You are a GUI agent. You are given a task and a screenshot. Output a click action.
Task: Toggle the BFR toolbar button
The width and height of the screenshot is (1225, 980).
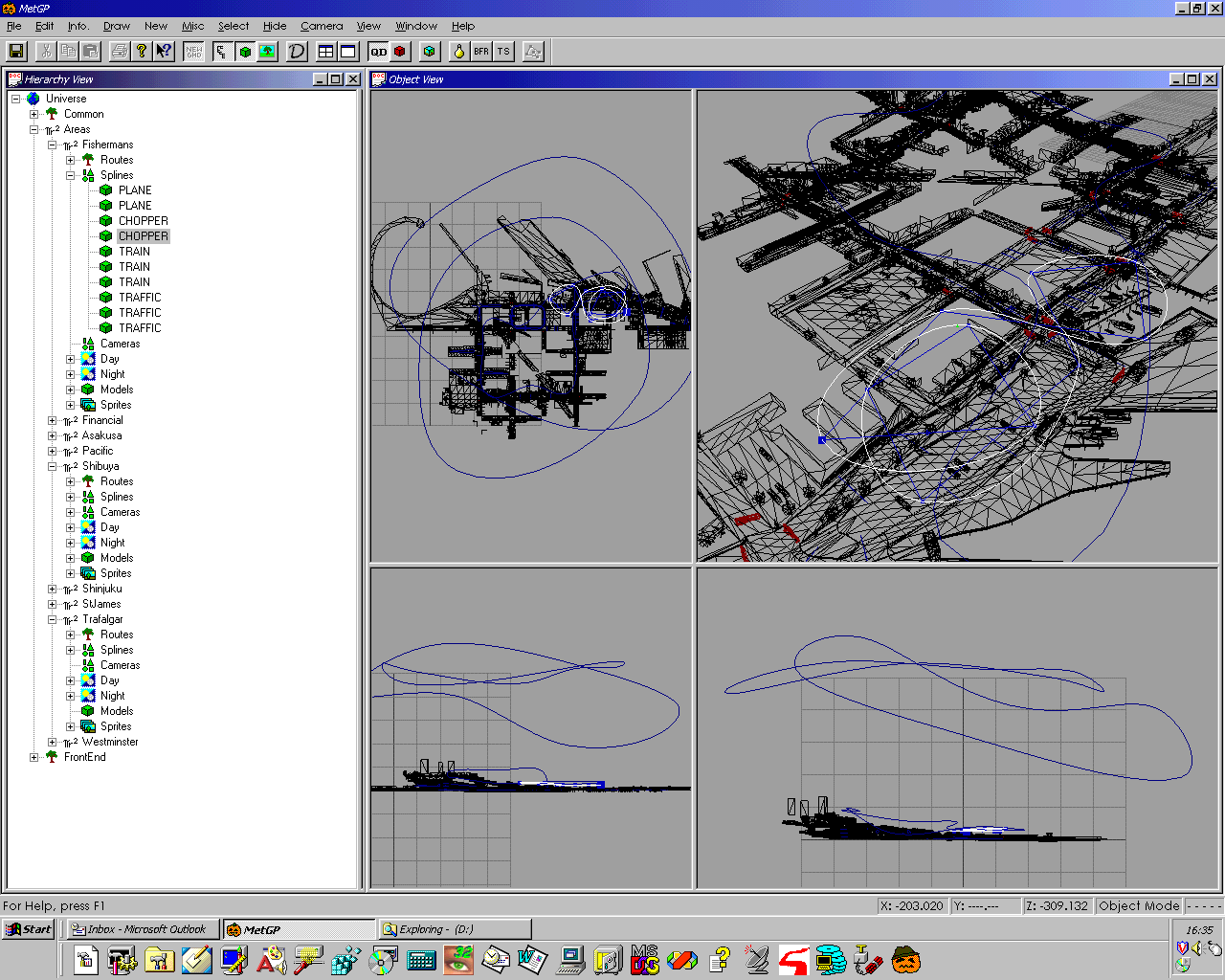[481, 52]
